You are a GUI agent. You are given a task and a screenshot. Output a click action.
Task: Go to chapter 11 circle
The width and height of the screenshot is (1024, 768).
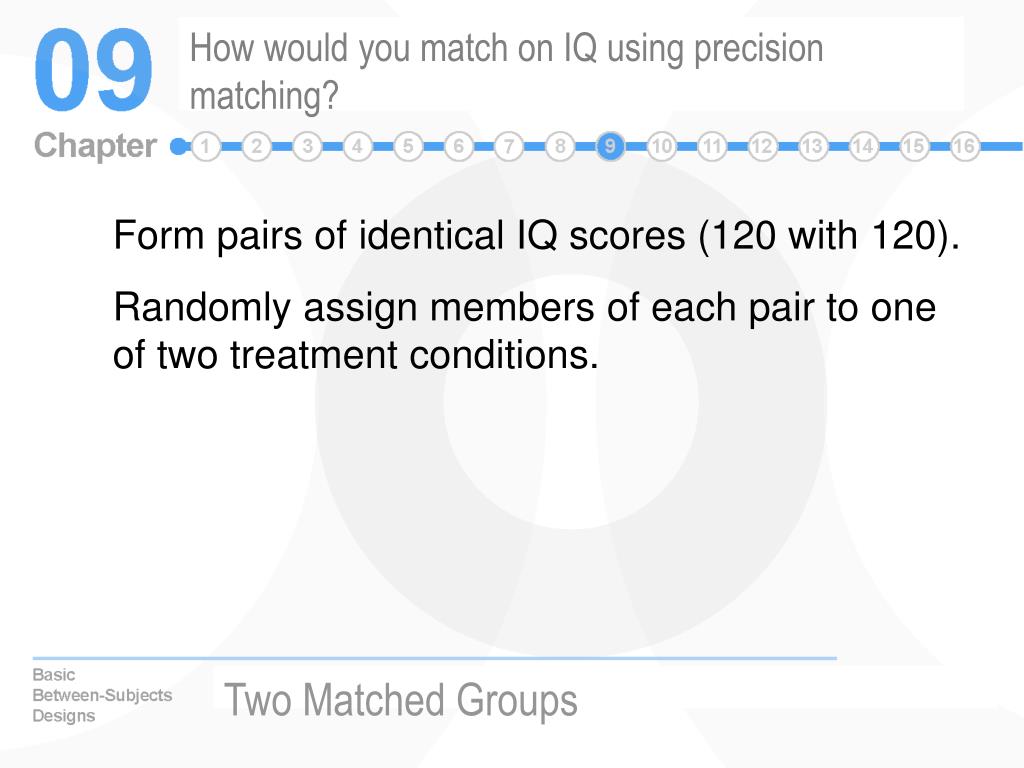(x=711, y=146)
